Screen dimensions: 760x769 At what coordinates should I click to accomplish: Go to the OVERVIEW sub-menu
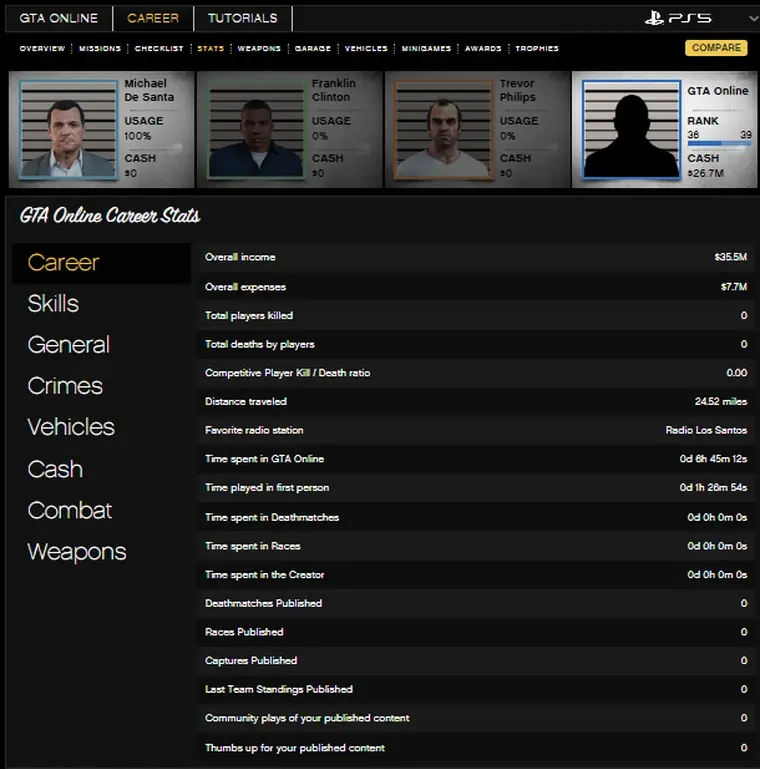coord(42,49)
